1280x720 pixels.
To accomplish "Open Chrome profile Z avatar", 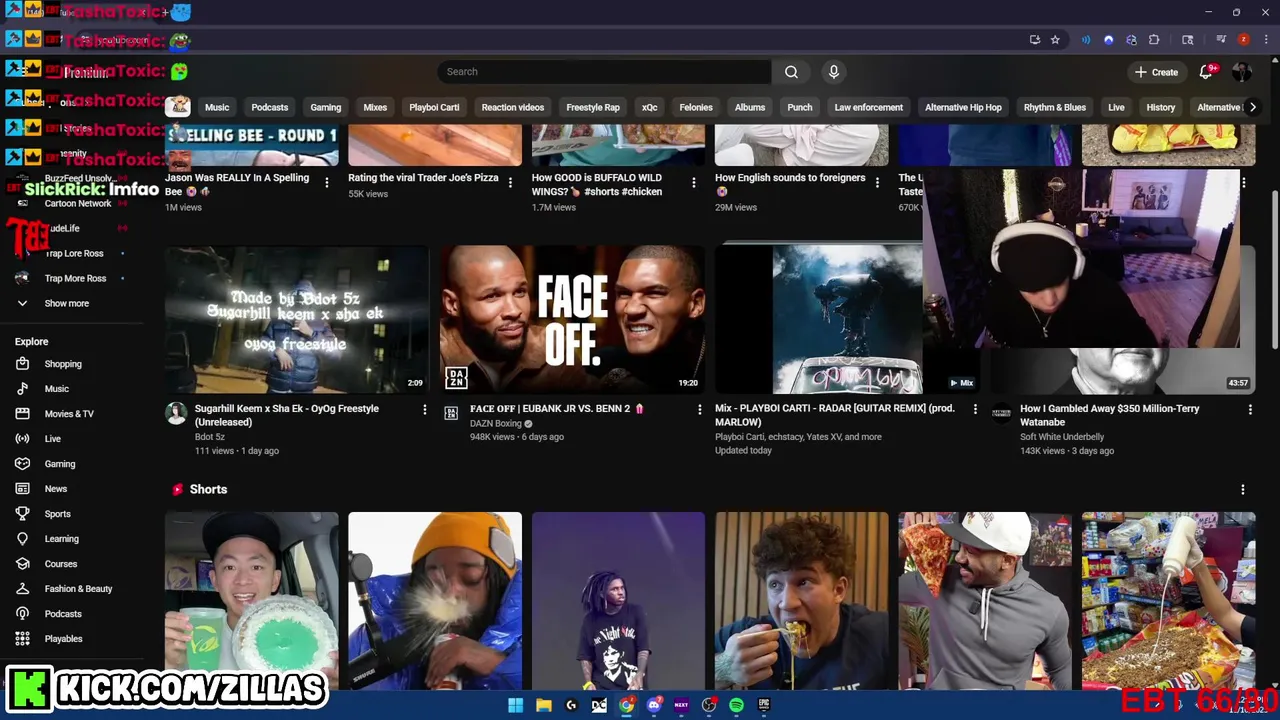I will click(1243, 40).
